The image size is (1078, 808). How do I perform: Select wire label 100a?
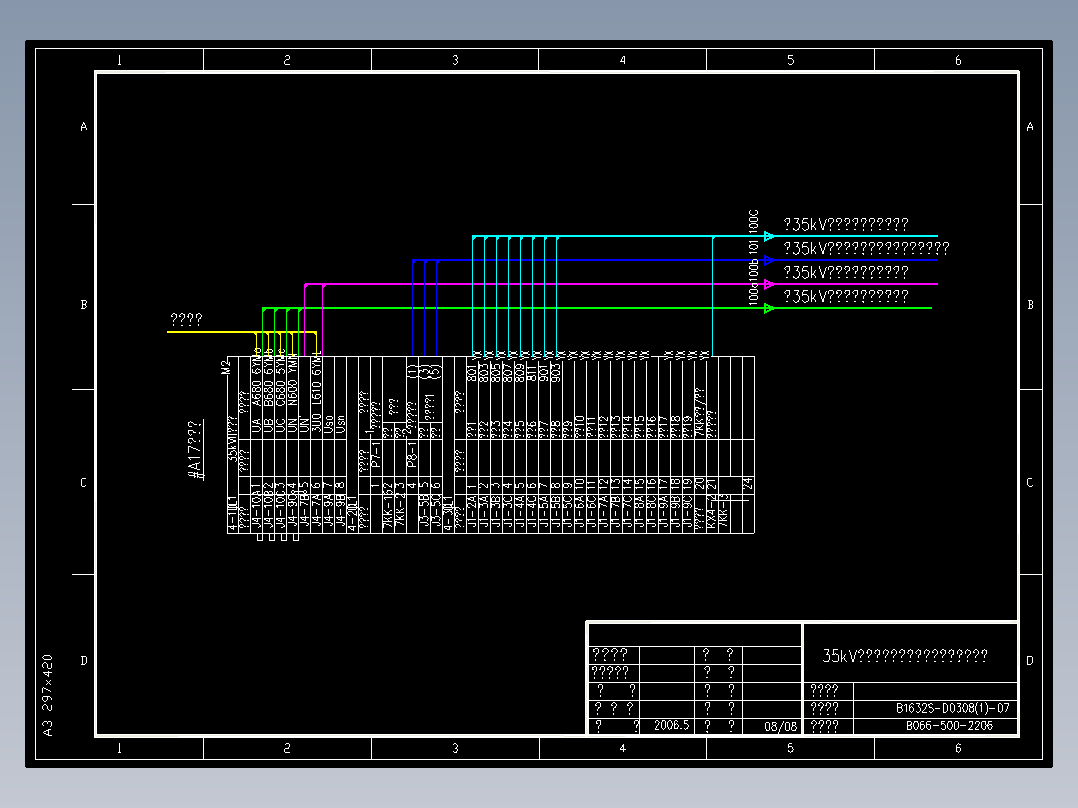tap(754, 293)
